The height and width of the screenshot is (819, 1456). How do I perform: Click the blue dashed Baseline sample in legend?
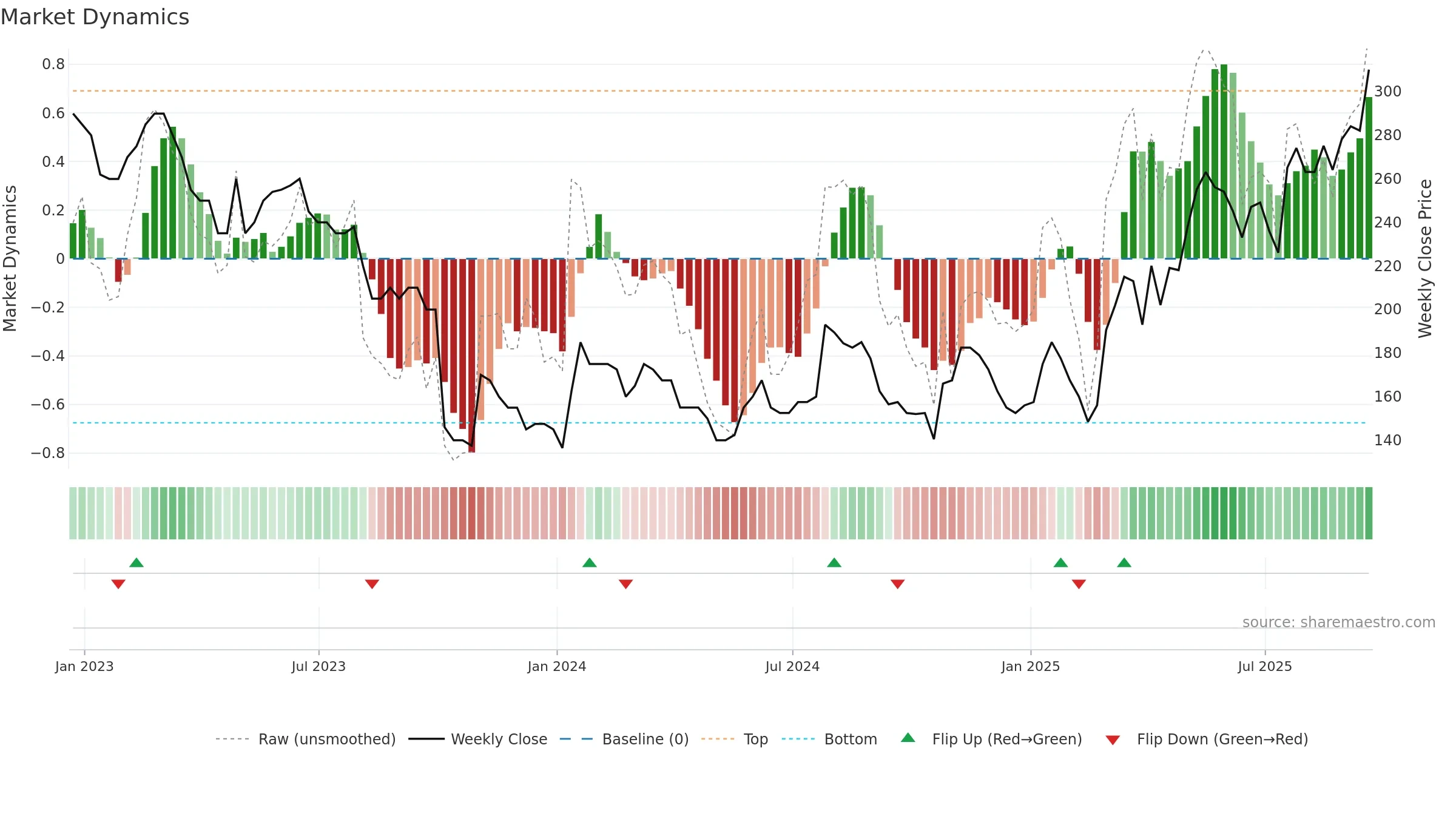576,739
